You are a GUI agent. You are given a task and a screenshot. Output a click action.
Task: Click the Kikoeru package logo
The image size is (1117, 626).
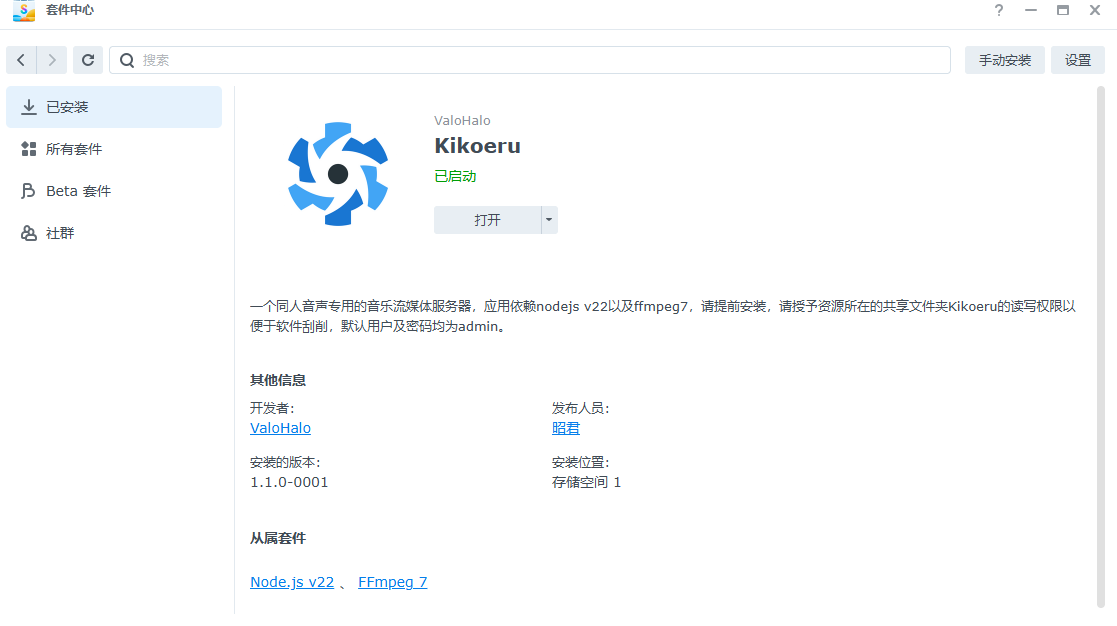tap(338, 174)
